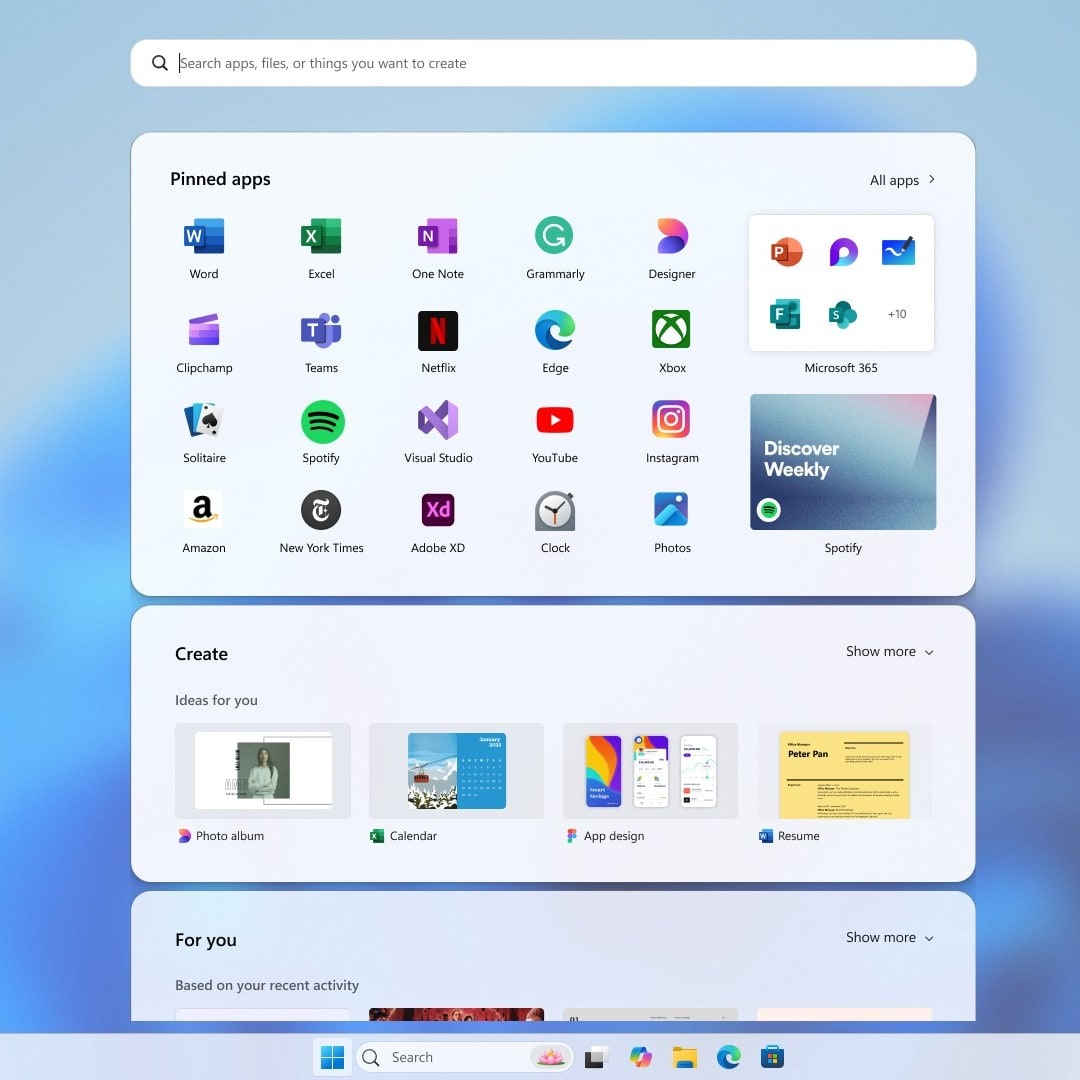Show the +10 more Microsoft 365 apps
Viewport: 1080px width, 1080px height.
(x=897, y=314)
